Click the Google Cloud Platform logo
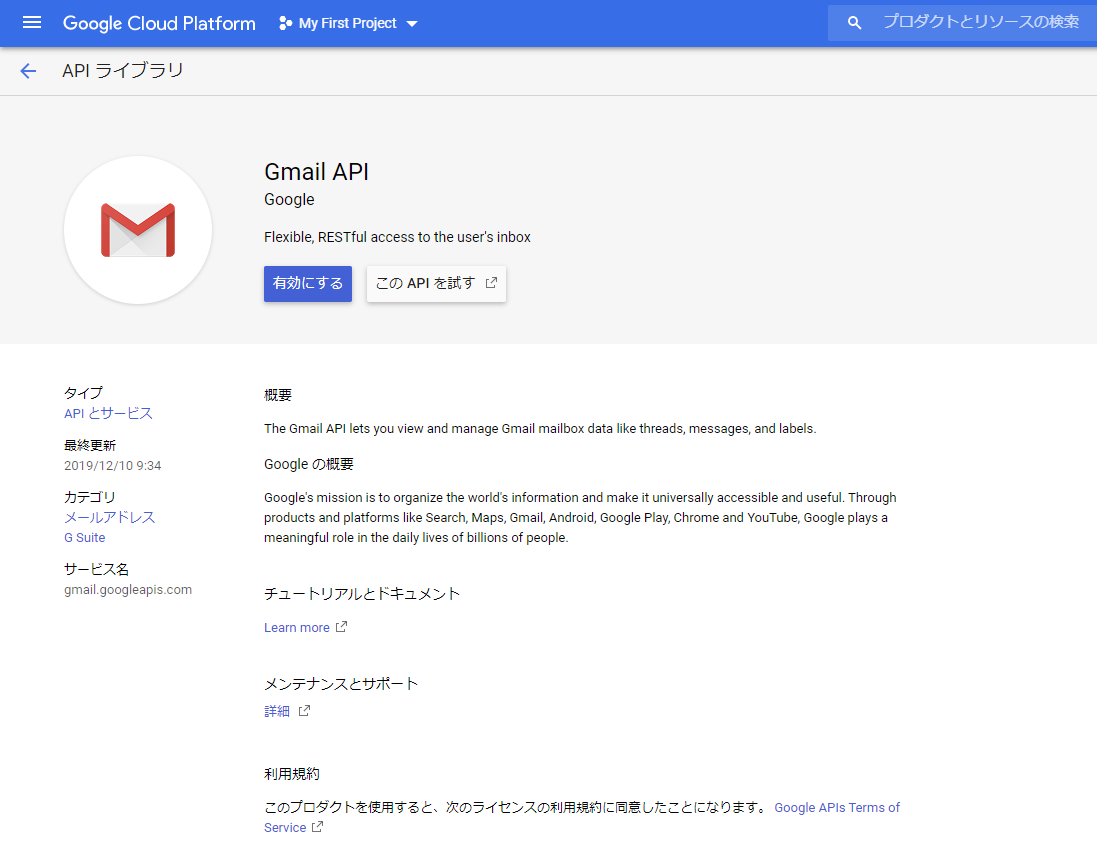This screenshot has height=856, width=1097. [x=158, y=22]
